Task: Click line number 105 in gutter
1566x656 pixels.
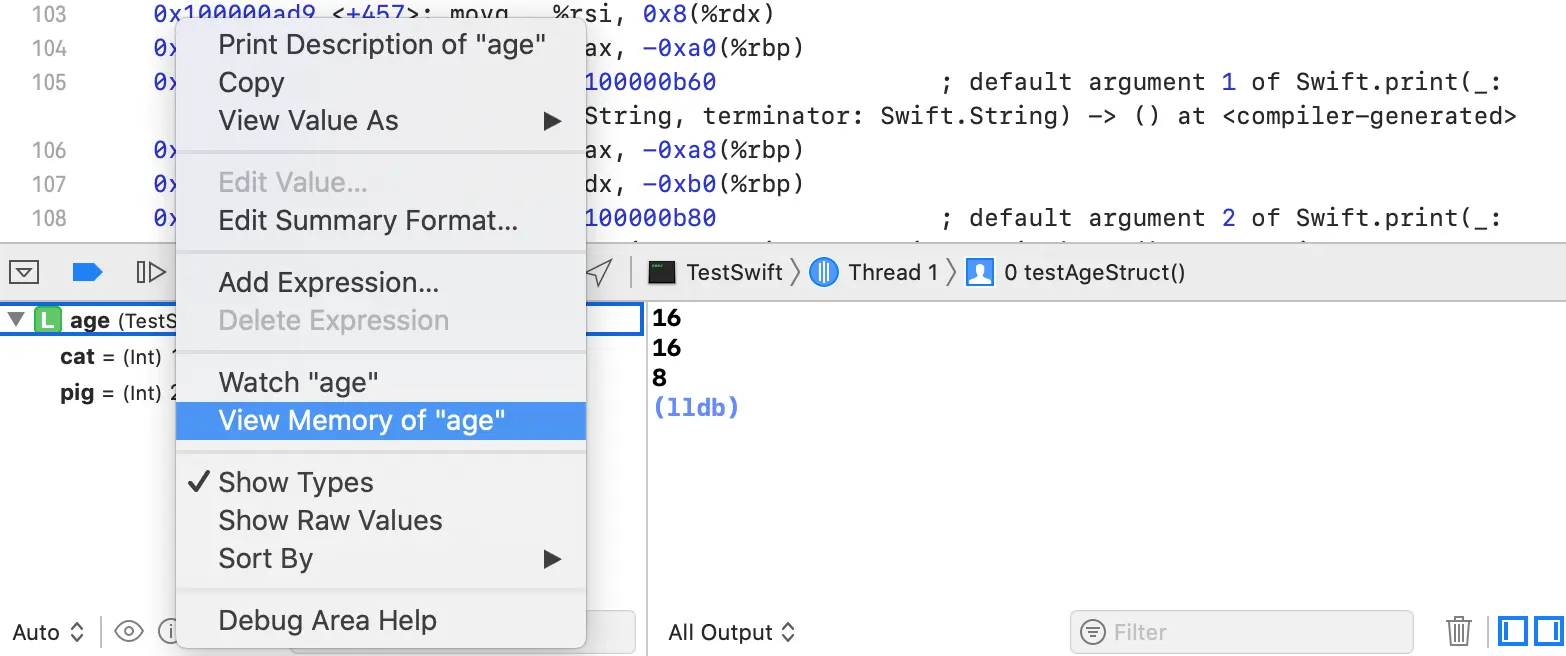Action: tap(49, 82)
